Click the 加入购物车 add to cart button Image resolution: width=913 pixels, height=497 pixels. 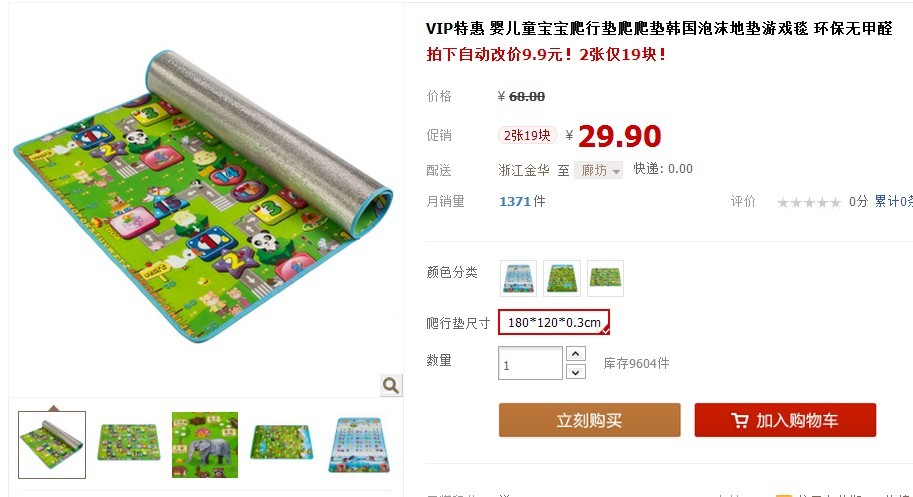click(785, 420)
